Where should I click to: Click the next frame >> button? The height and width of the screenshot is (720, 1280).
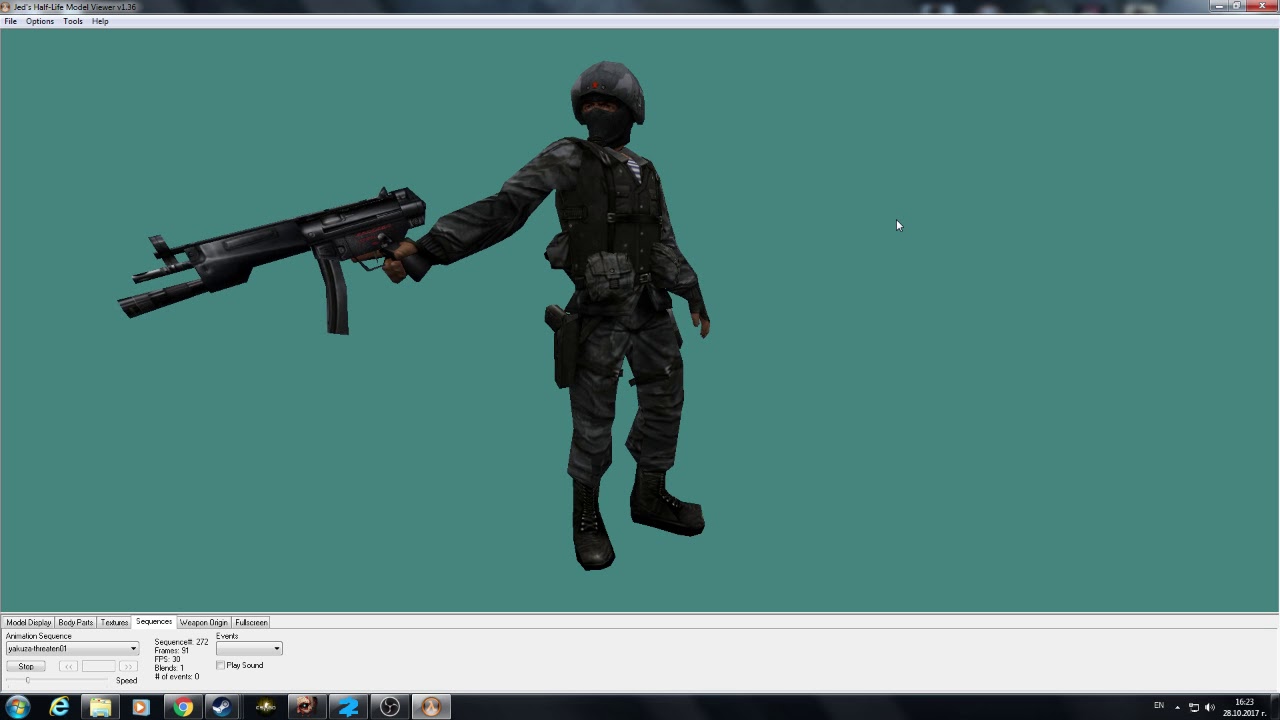pyautogui.click(x=128, y=666)
